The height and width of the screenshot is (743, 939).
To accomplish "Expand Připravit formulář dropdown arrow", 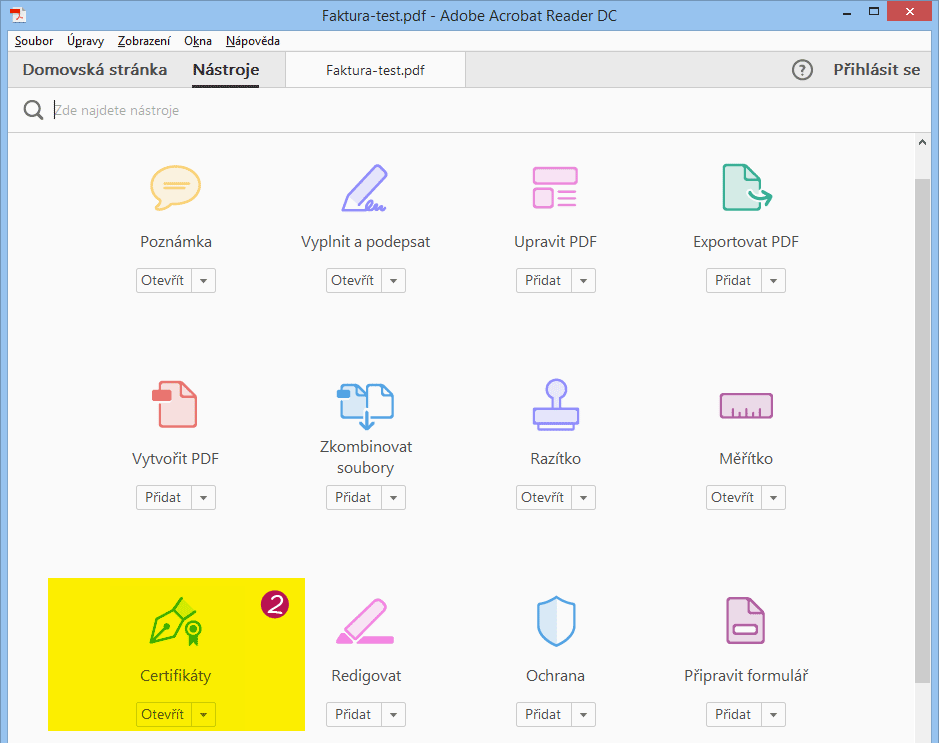I will pos(774,715).
